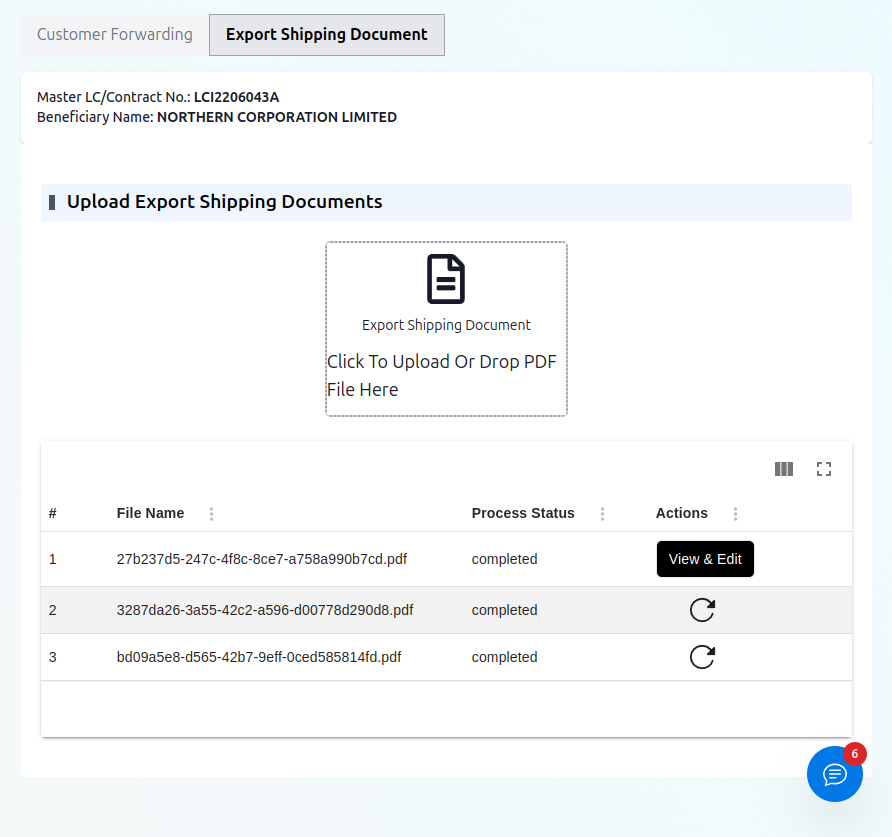This screenshot has height=837, width=892.
Task: Open the show/hide columns icon
Action: tap(784, 469)
